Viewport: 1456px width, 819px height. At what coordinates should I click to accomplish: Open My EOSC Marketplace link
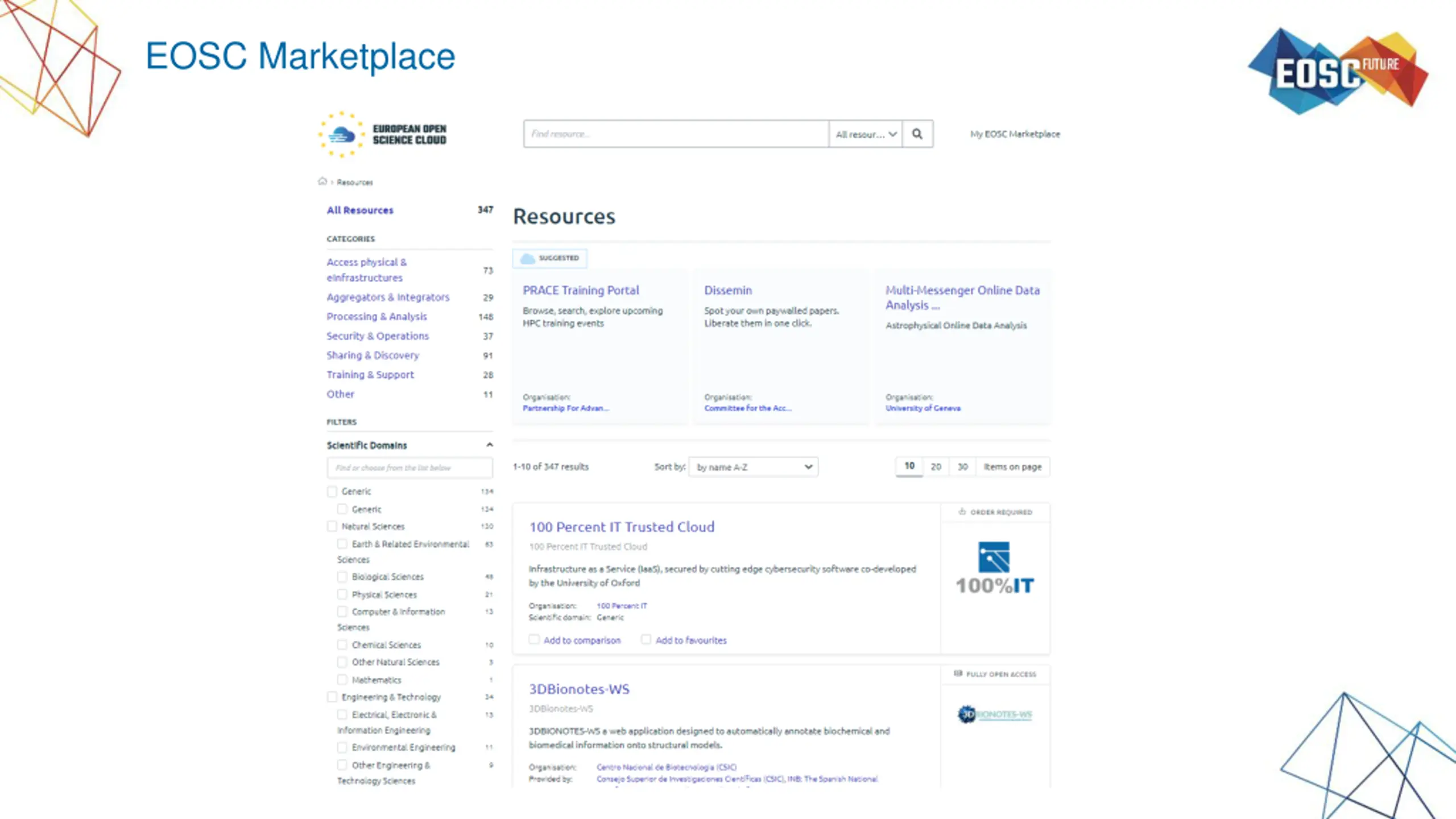1015,134
